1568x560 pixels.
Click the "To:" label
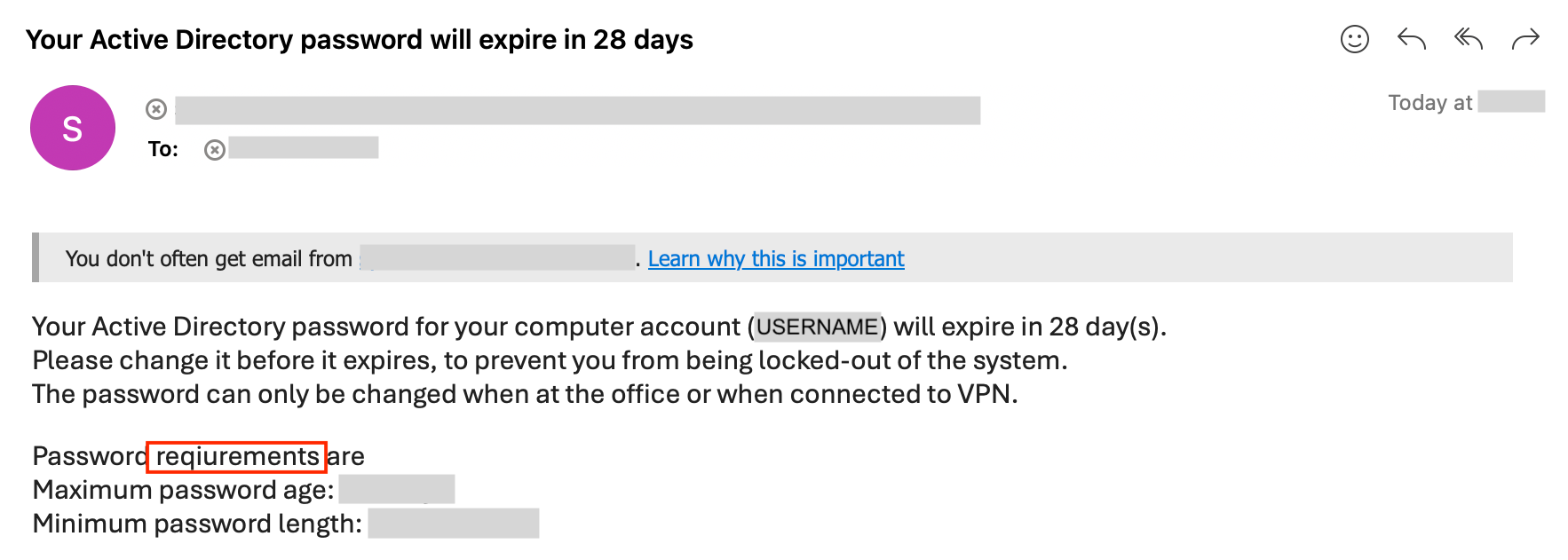[163, 149]
